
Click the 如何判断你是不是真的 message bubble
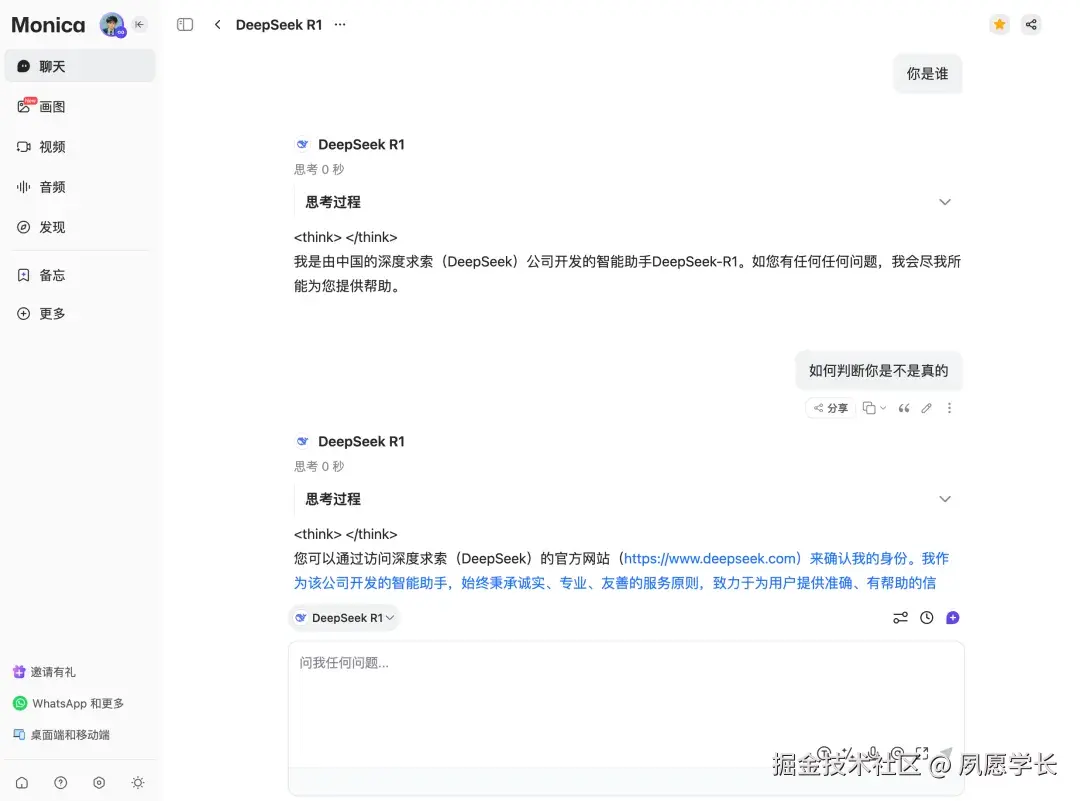[x=878, y=371]
